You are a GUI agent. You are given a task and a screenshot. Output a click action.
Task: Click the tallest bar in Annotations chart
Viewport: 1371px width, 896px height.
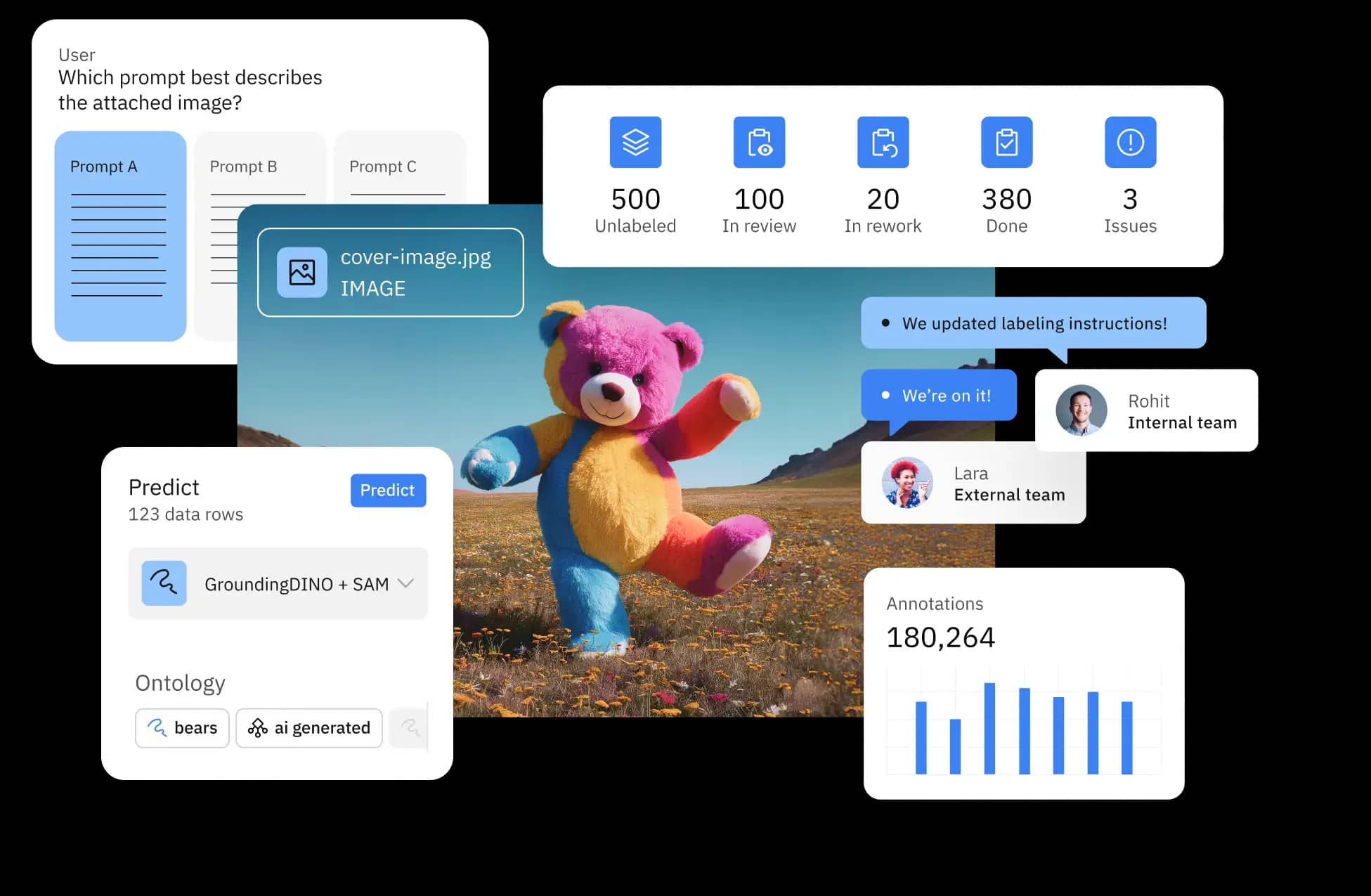[x=989, y=726]
